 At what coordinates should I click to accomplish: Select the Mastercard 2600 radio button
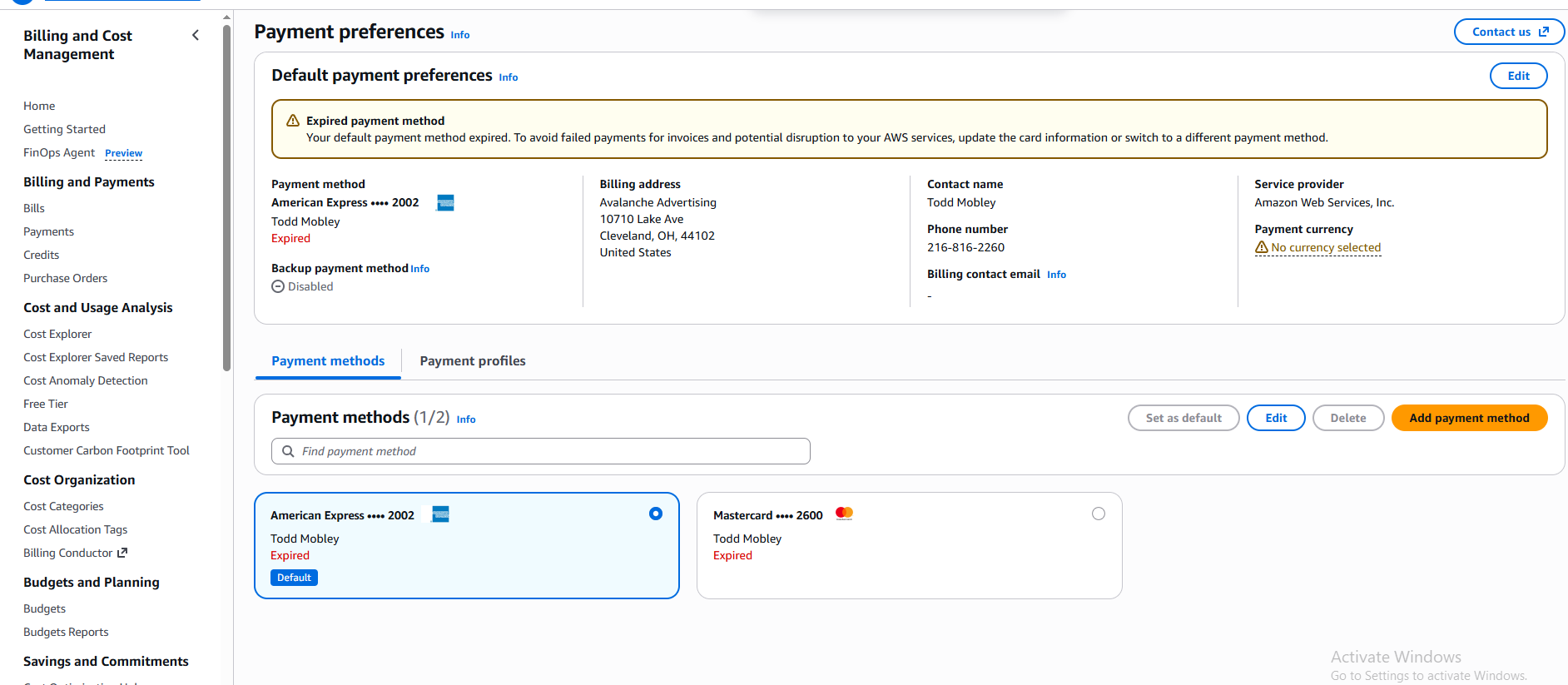pos(1099,514)
